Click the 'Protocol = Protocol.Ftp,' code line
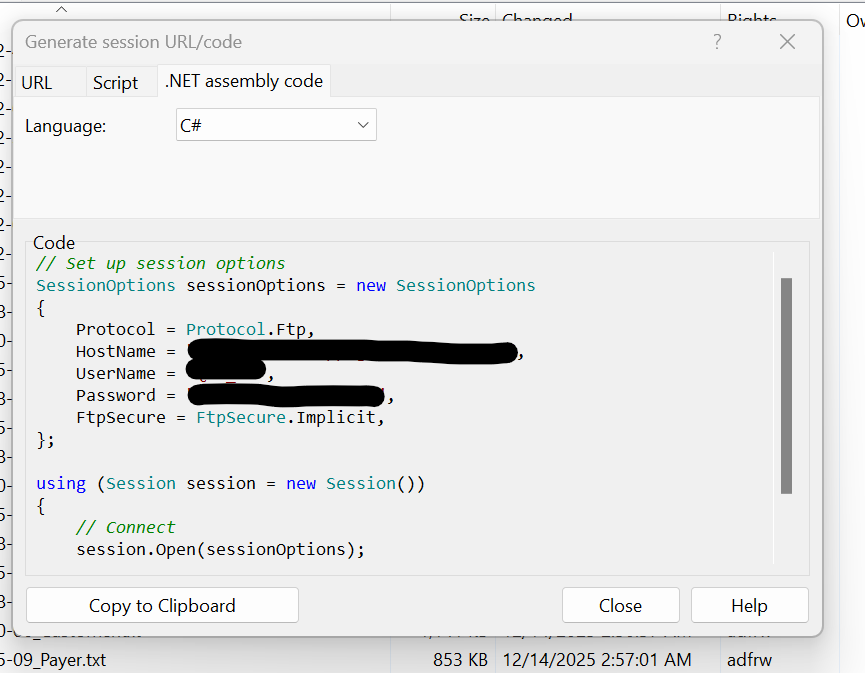 tap(195, 329)
